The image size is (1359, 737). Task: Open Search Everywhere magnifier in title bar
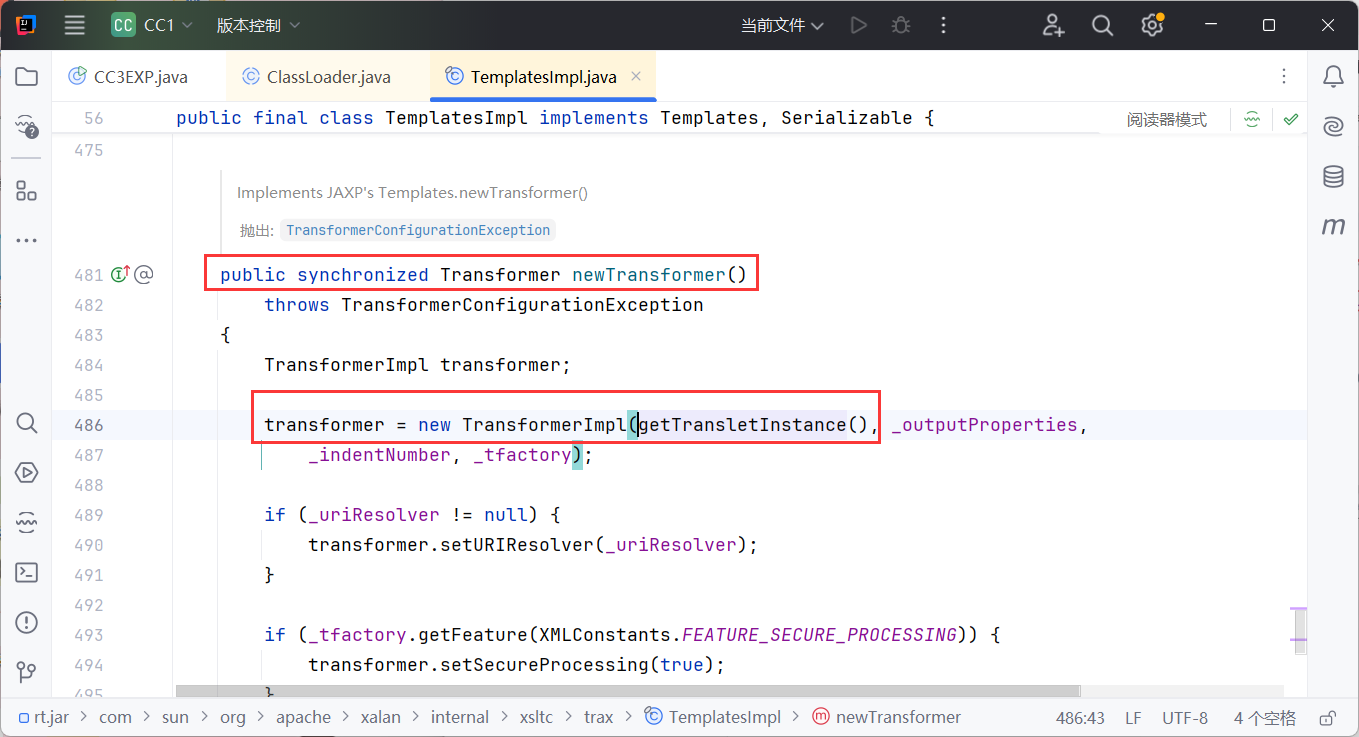[x=1102, y=26]
